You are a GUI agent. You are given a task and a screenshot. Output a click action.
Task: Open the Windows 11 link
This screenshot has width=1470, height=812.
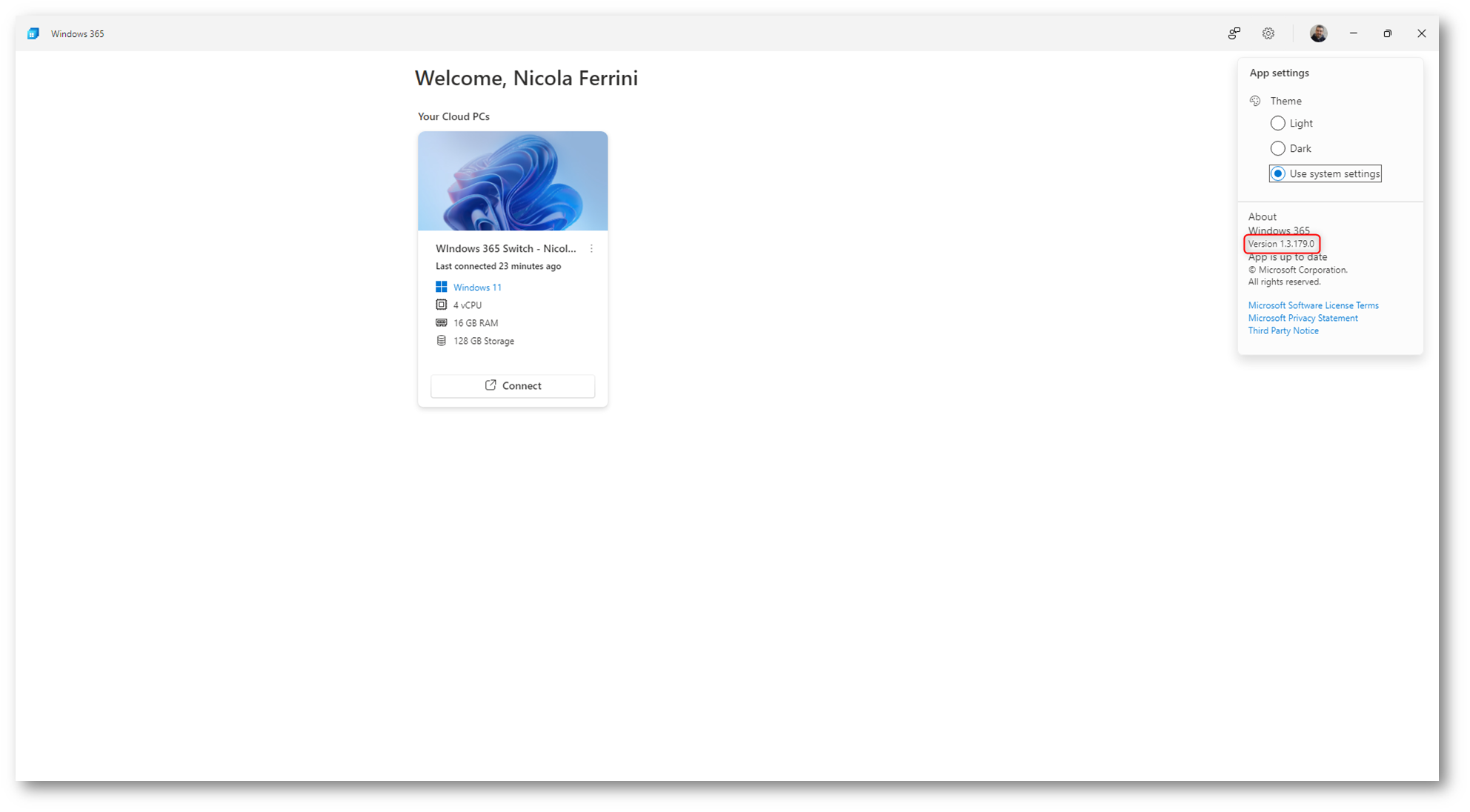477,287
